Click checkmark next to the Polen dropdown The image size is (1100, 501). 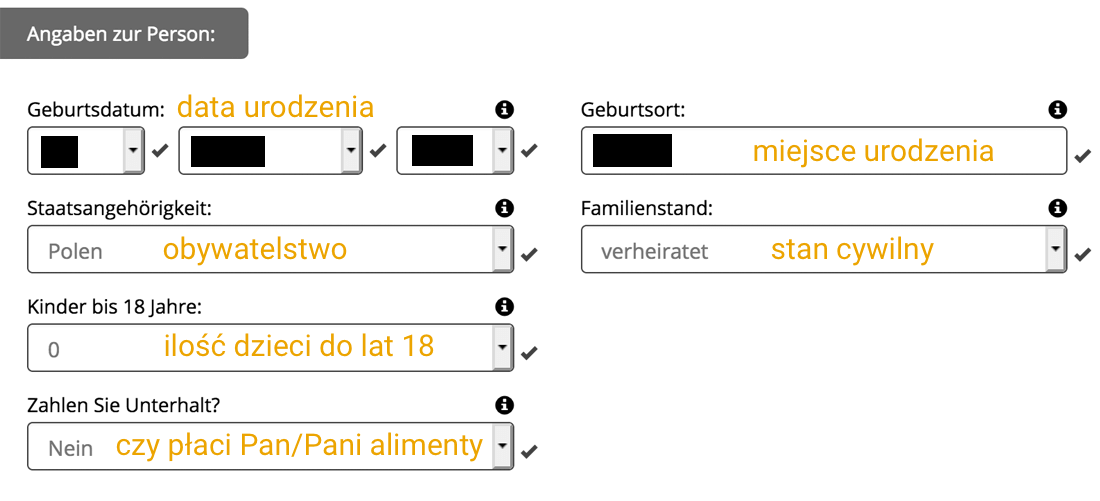click(529, 254)
